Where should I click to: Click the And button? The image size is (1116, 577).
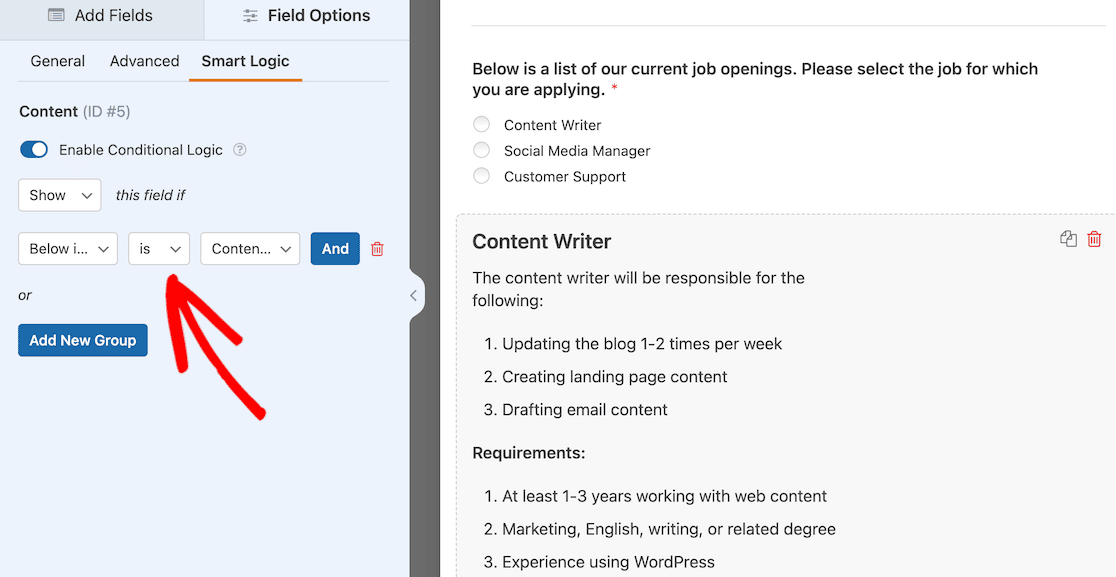[x=335, y=249]
